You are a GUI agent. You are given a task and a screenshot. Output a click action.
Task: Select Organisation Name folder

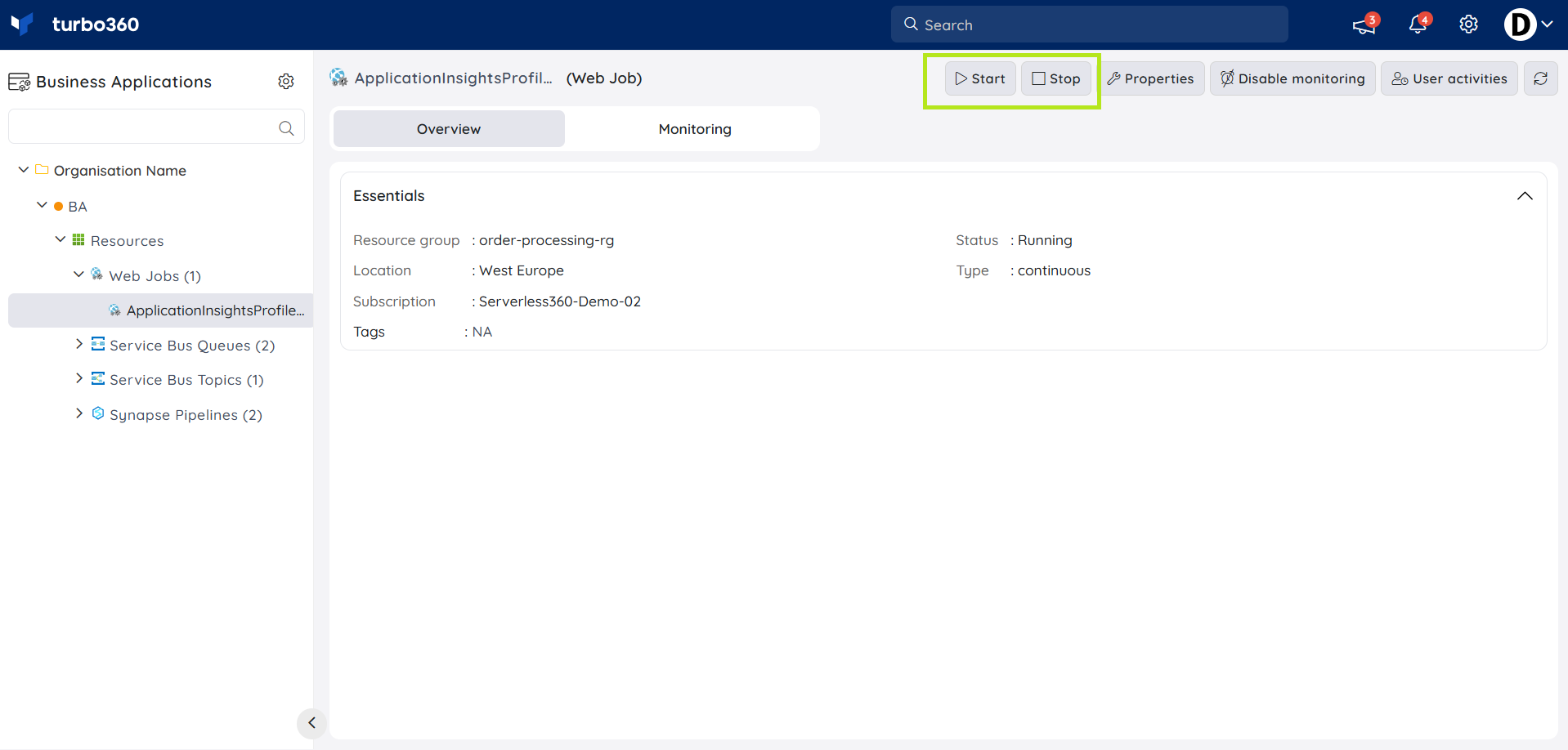pyautogui.click(x=120, y=171)
